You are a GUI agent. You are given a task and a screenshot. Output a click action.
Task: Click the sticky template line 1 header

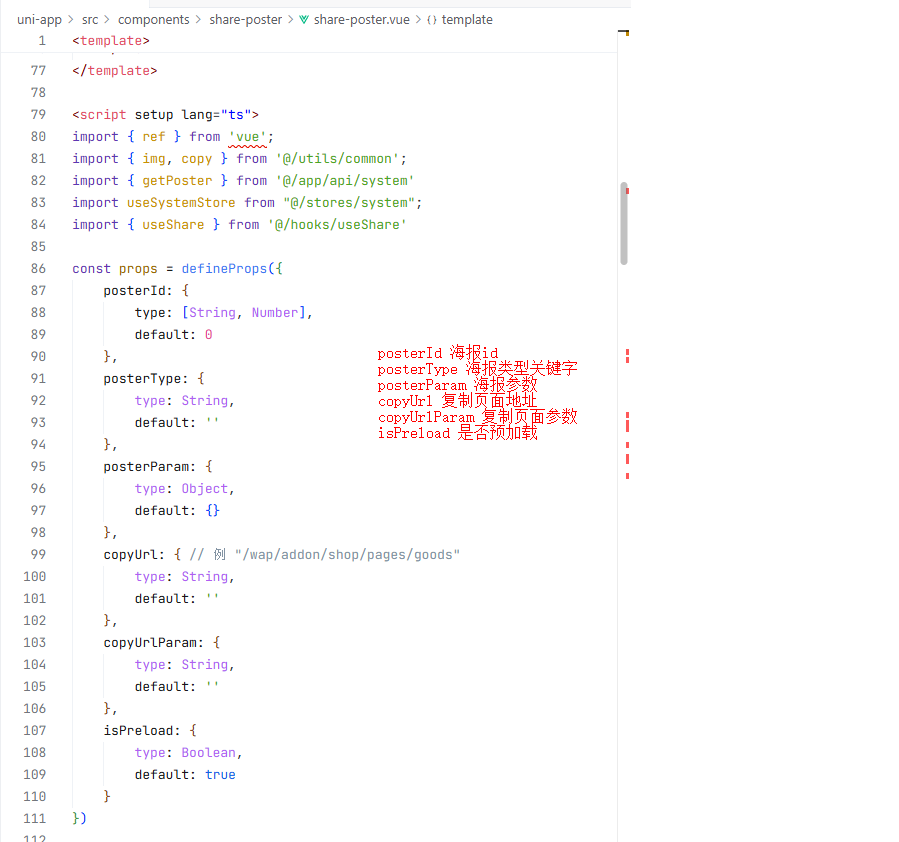click(110, 41)
